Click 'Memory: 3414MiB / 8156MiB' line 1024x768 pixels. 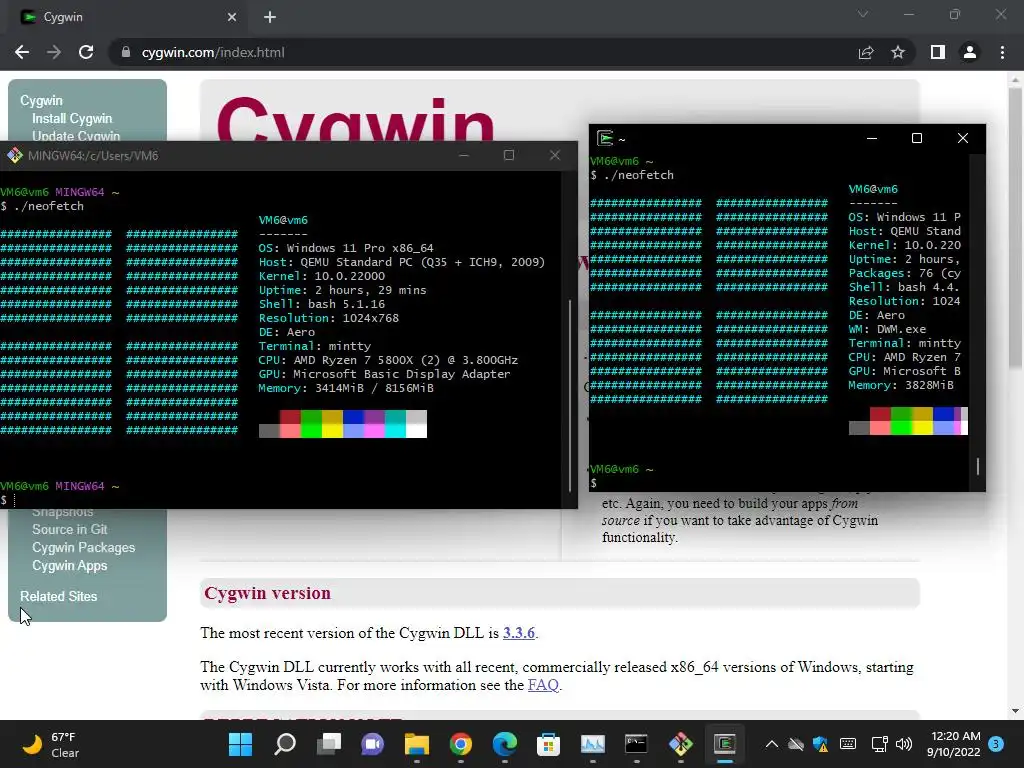point(345,389)
